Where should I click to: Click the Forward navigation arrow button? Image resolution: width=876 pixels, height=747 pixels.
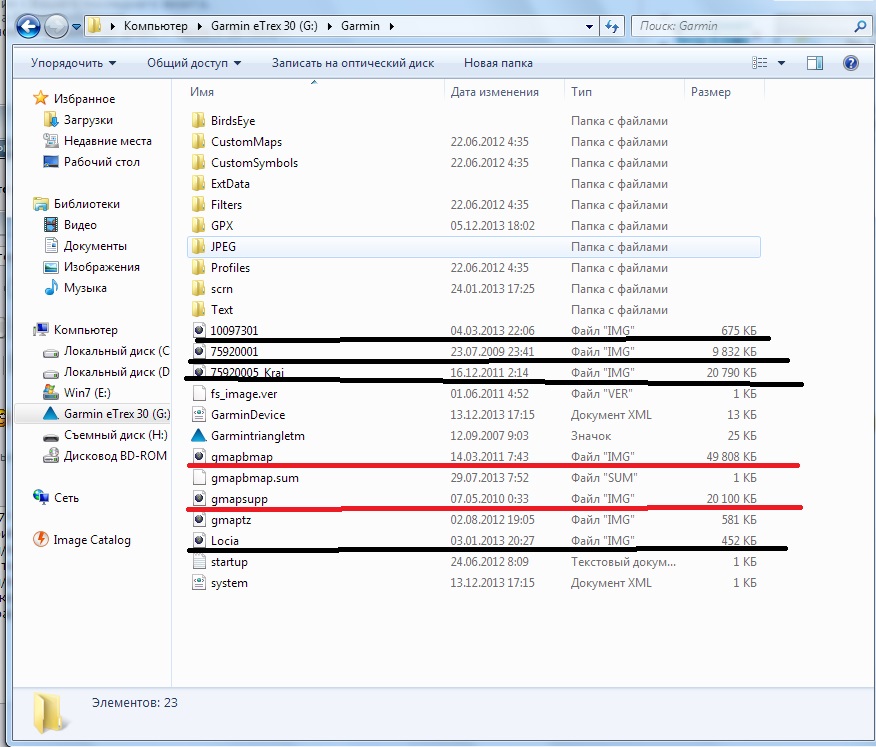tap(56, 26)
